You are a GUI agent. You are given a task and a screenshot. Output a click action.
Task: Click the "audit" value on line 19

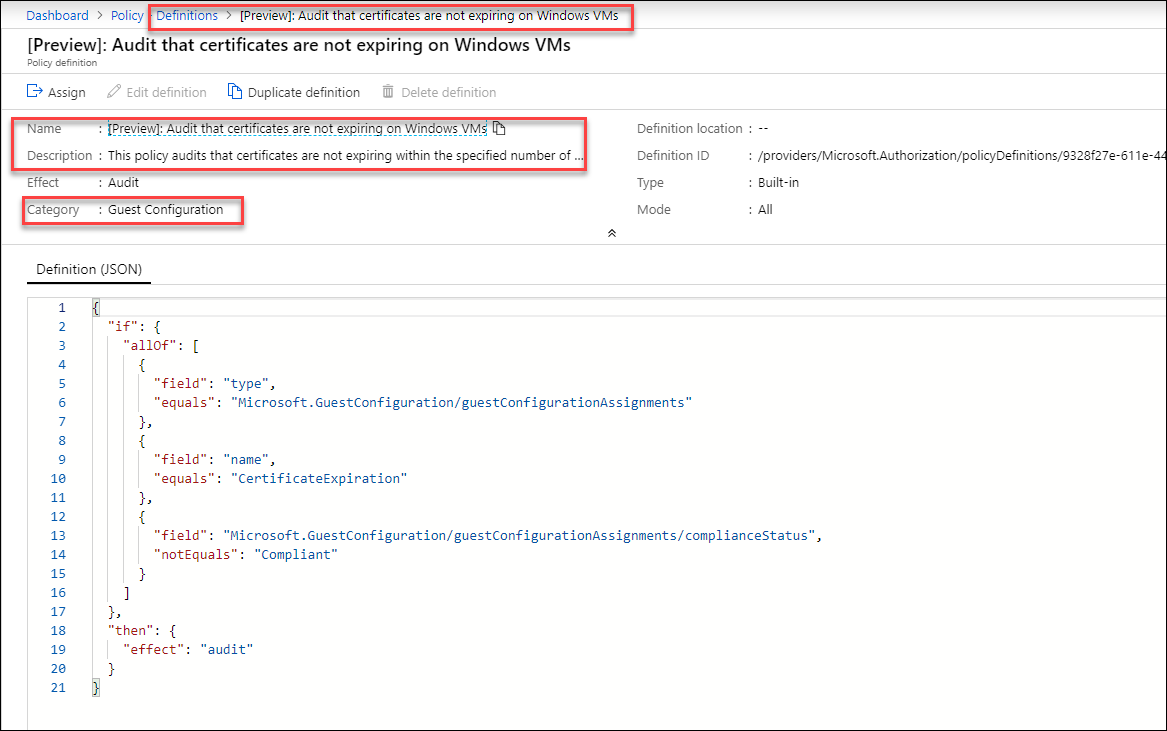[227, 650]
